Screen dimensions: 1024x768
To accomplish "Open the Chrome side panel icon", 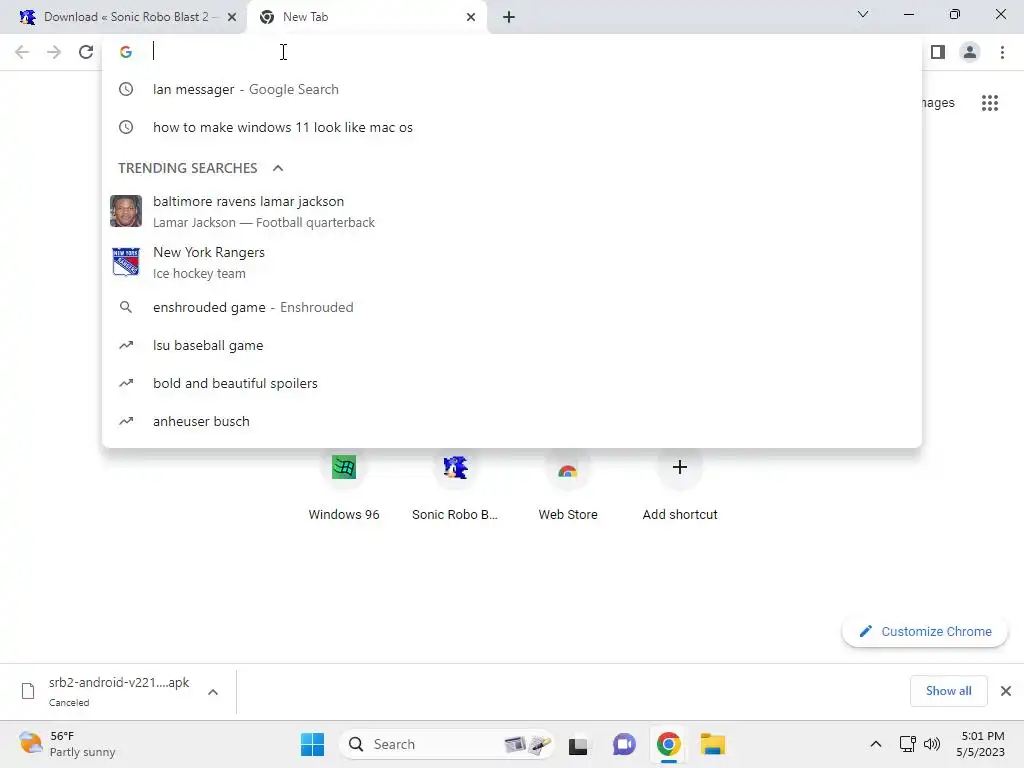I will pyautogui.click(x=938, y=52).
